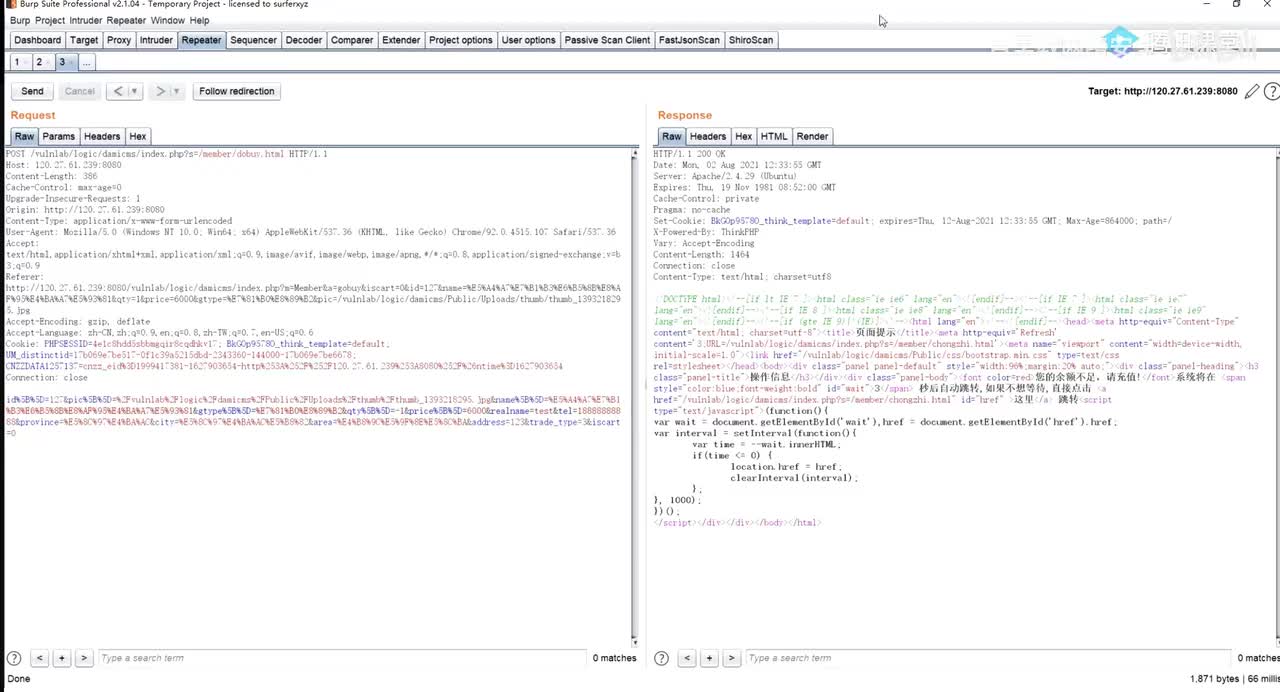The width and height of the screenshot is (1280, 692).
Task: Click the edit target pencil icon
Action: click(x=1252, y=91)
